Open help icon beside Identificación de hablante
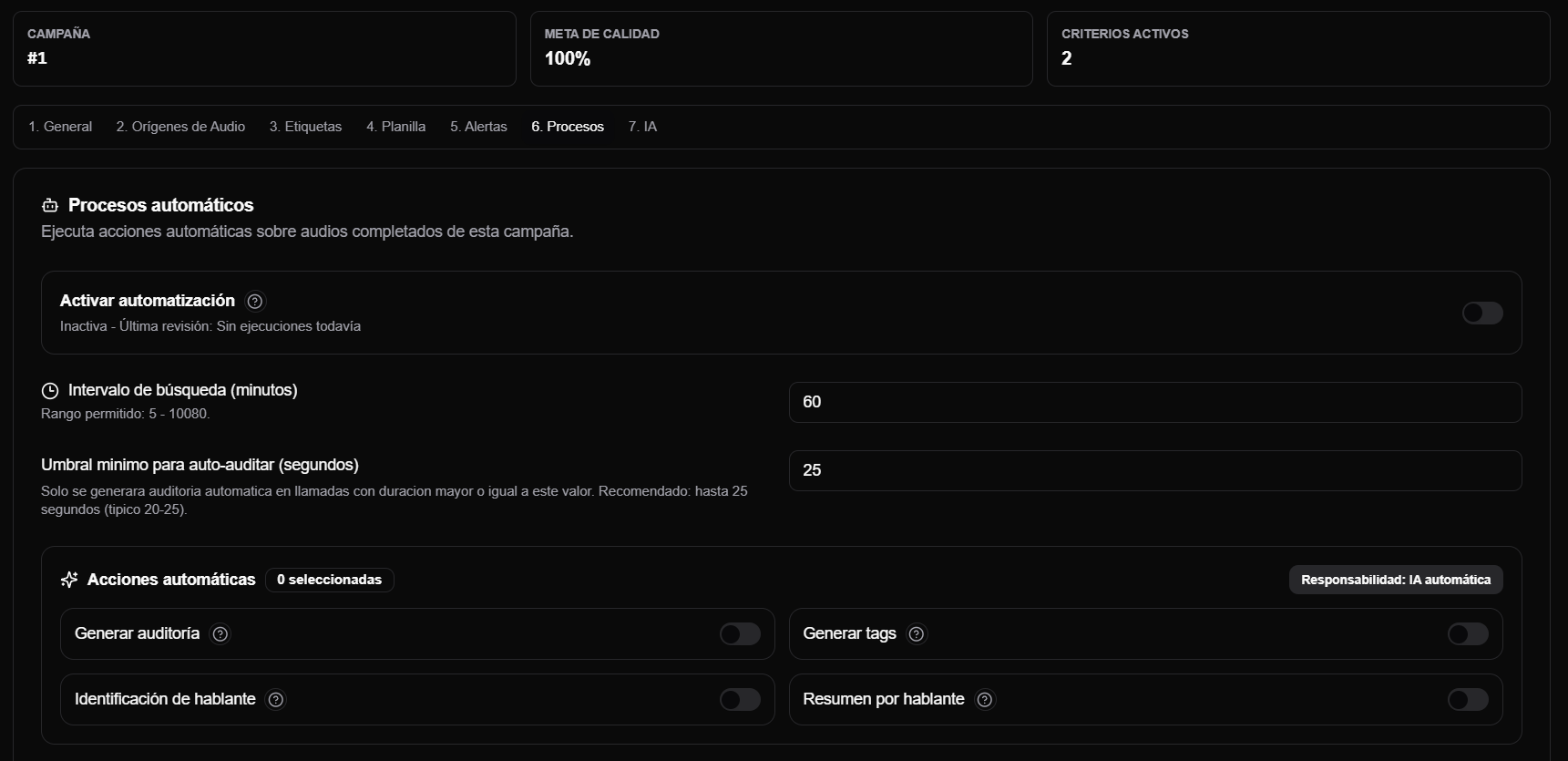The image size is (1568, 761). tap(276, 700)
